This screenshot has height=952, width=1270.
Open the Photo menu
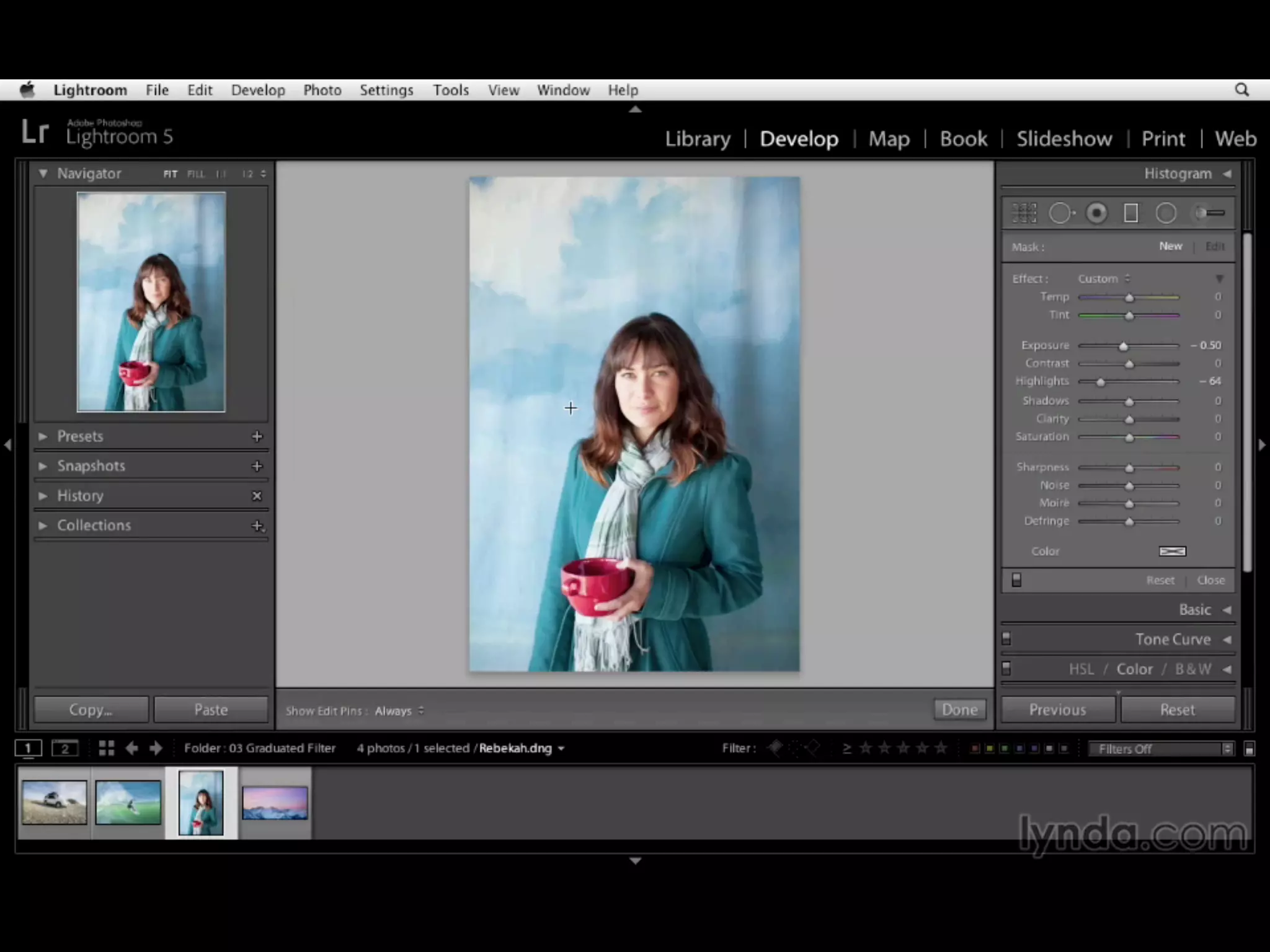(322, 90)
